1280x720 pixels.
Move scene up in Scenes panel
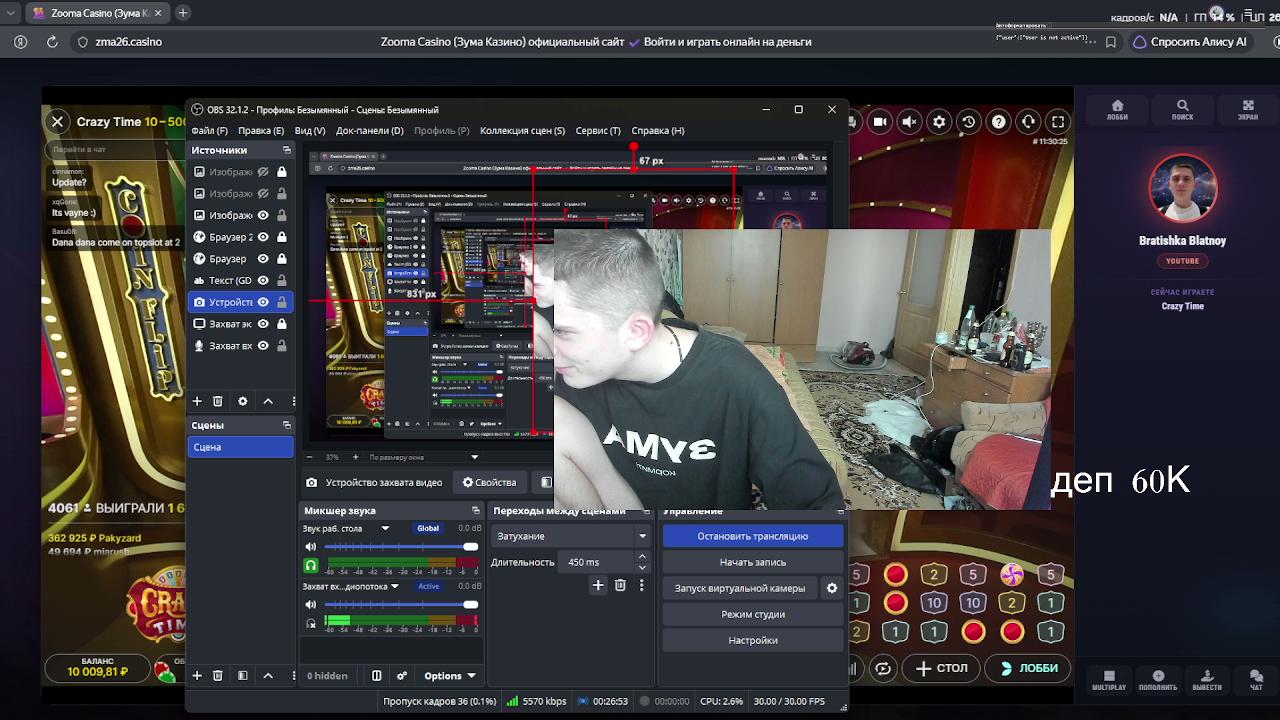[268, 676]
